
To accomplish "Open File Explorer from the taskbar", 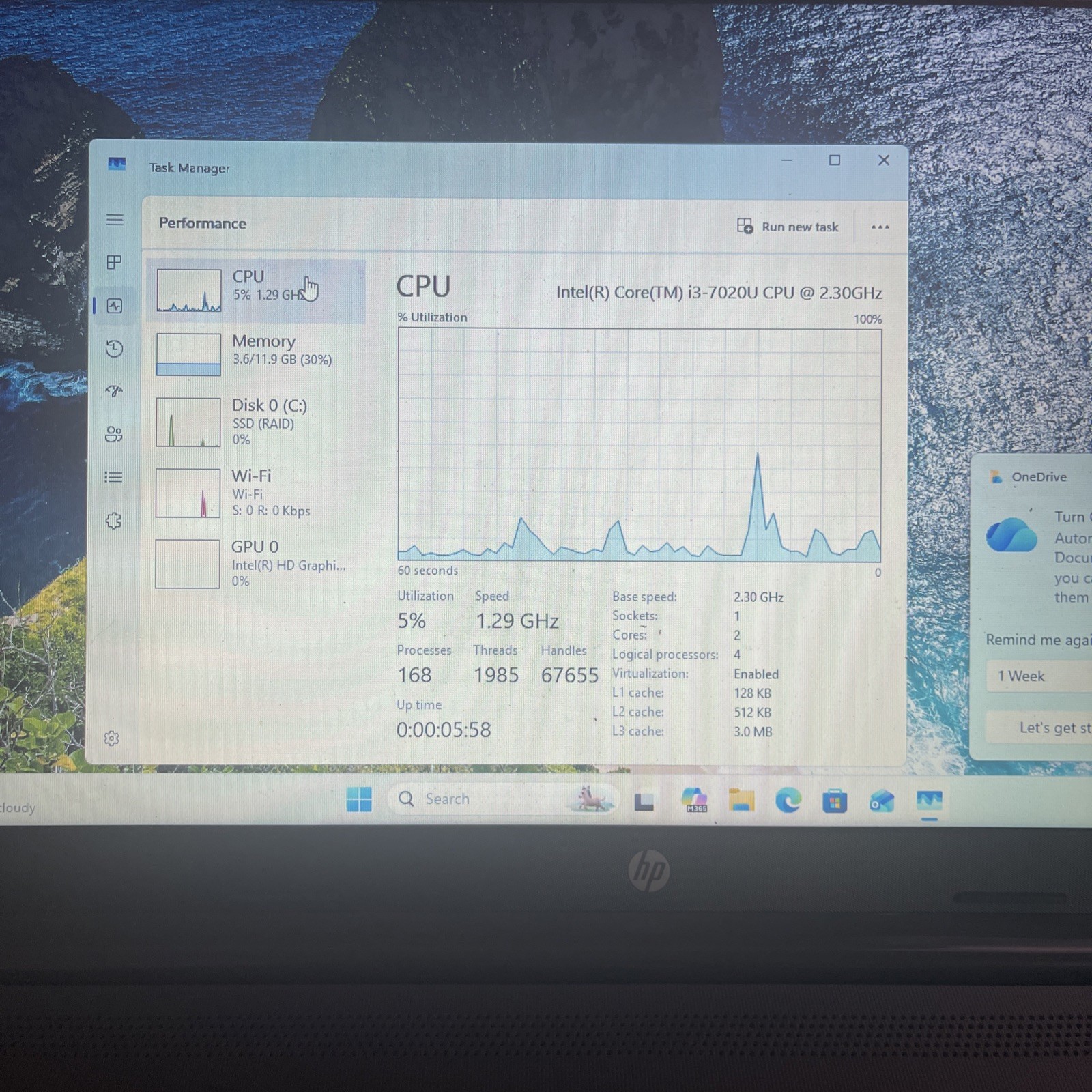I will (x=741, y=799).
